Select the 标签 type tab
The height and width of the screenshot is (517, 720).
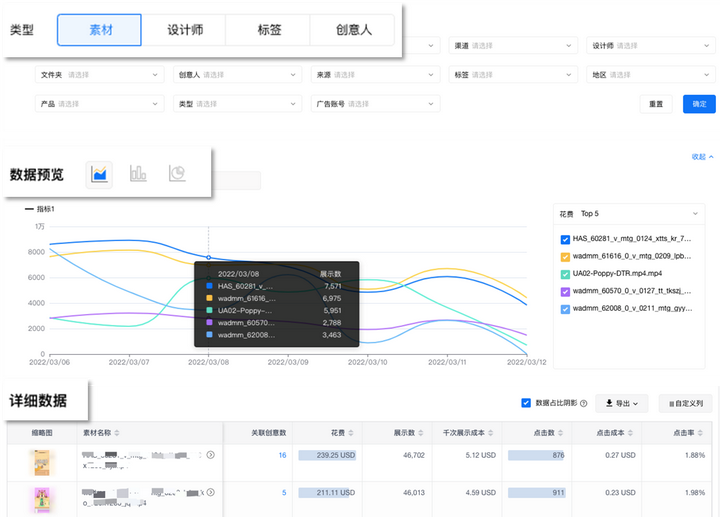click(268, 30)
